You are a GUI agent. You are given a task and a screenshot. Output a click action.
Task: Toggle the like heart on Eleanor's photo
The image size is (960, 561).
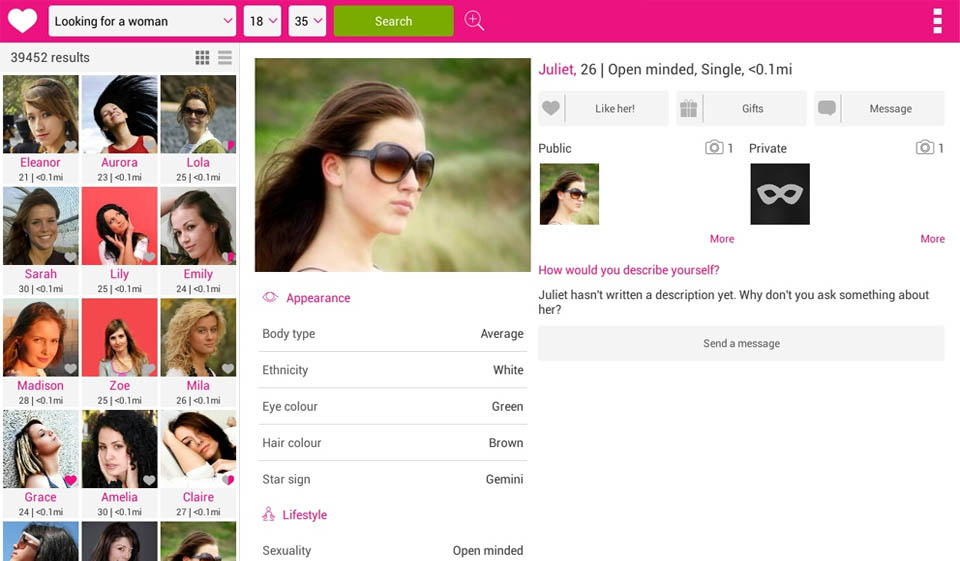[70, 146]
